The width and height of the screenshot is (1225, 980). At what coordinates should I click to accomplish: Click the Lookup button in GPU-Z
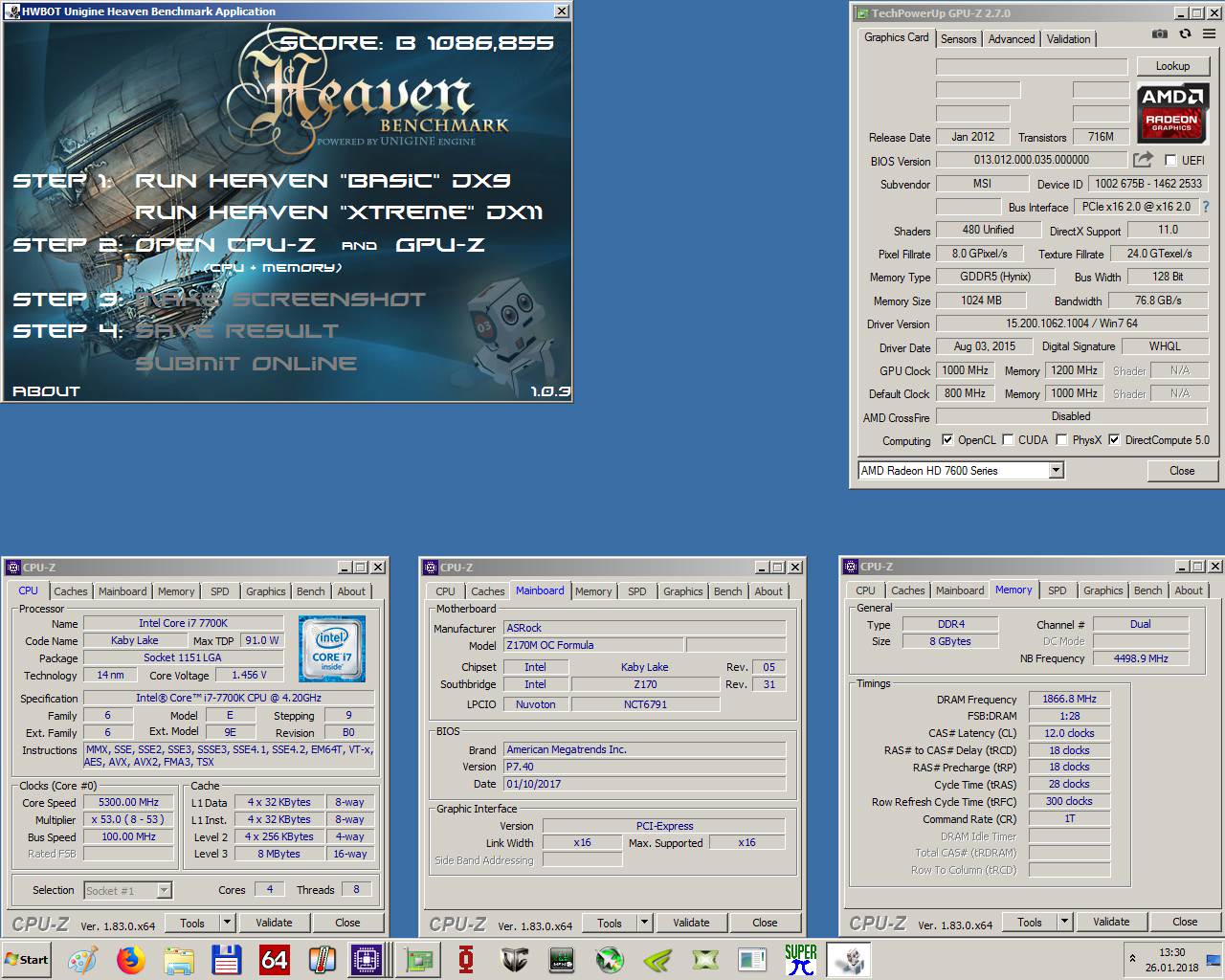[1172, 66]
